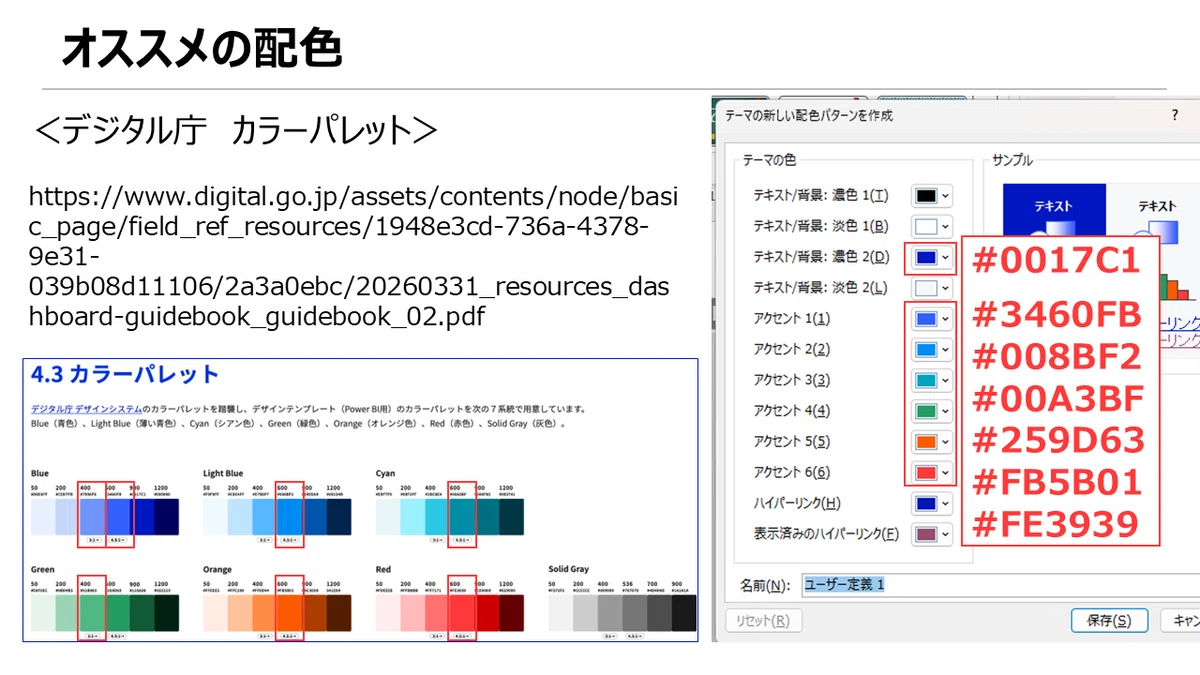Open the アクセント 5(5) color dropdown
The height and width of the screenshot is (675, 1200).
[x=932, y=442]
